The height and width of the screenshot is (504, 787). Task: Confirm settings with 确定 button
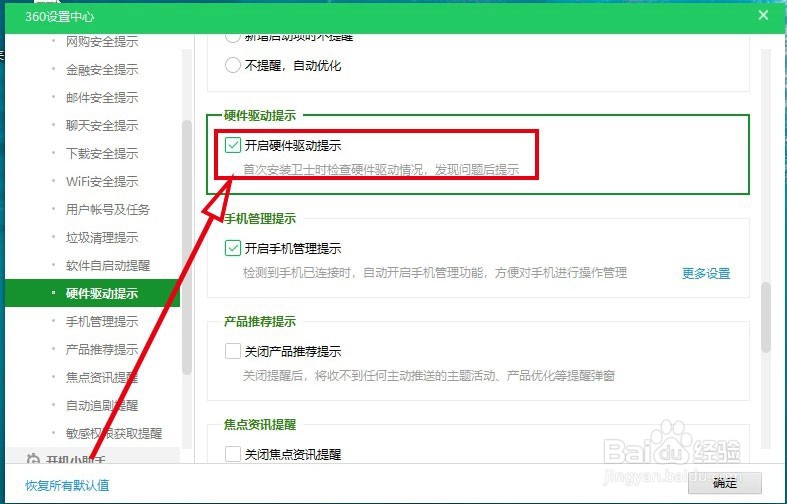click(x=724, y=483)
